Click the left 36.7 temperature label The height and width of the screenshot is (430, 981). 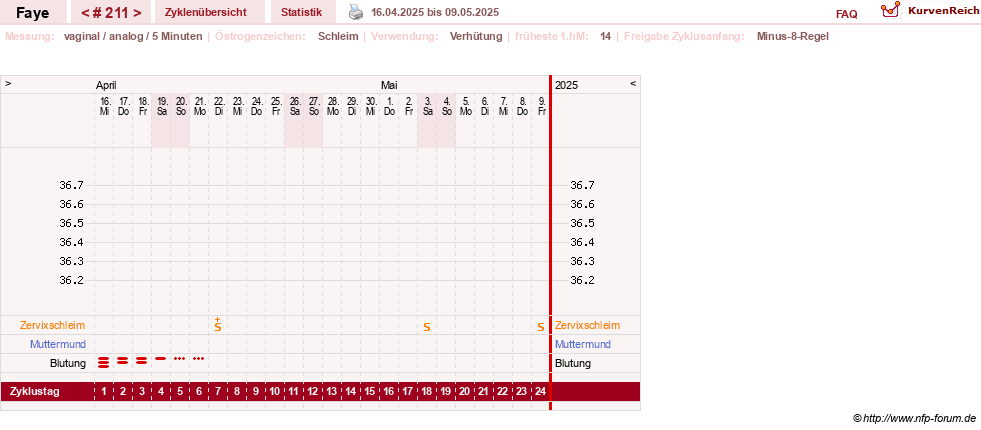coord(71,185)
